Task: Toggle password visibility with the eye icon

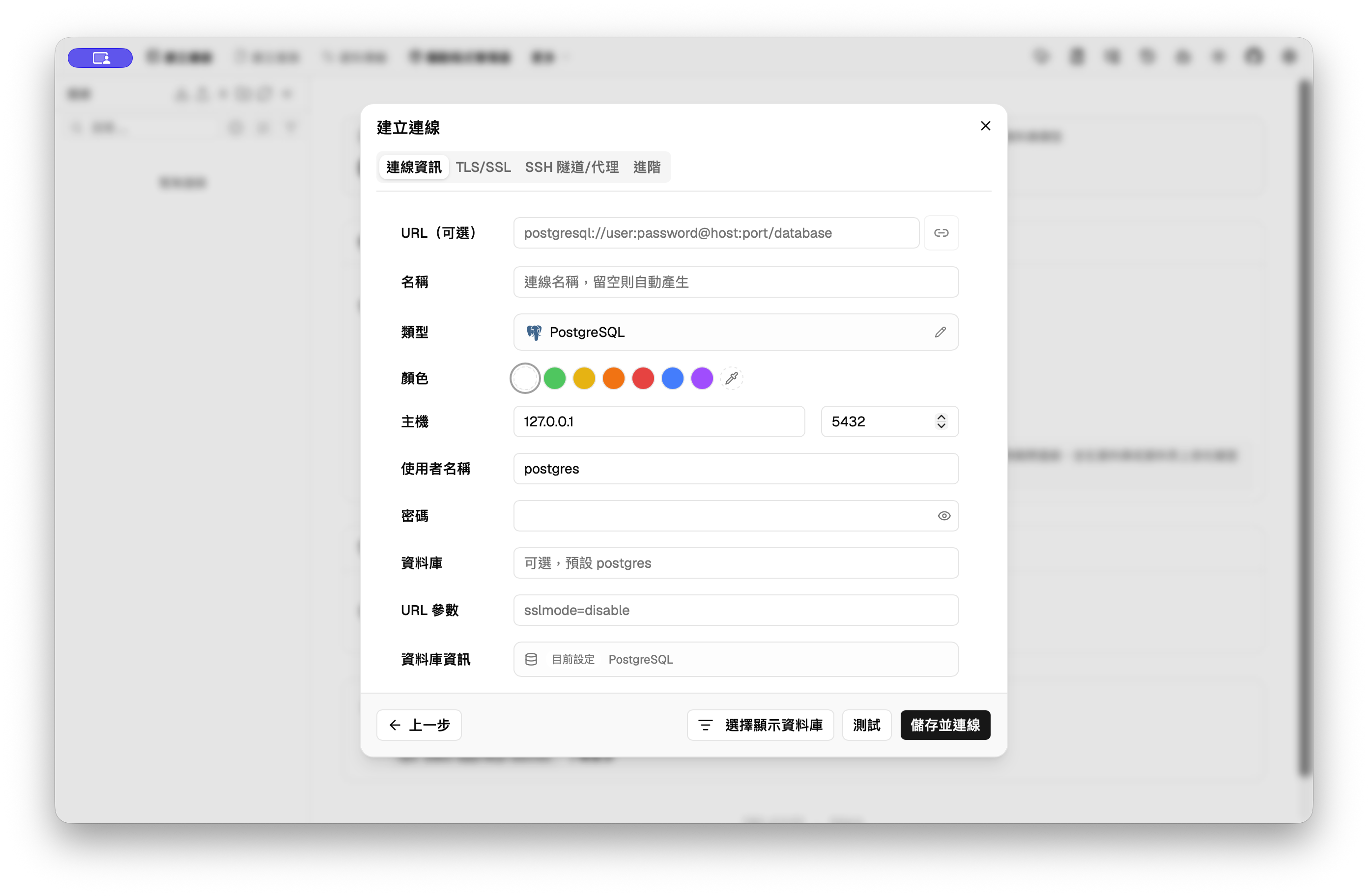Action: 944,515
